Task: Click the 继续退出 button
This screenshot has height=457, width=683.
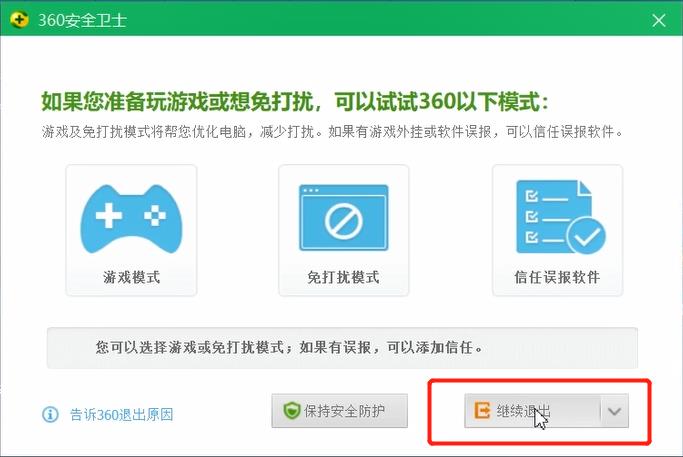Action: click(x=532, y=411)
